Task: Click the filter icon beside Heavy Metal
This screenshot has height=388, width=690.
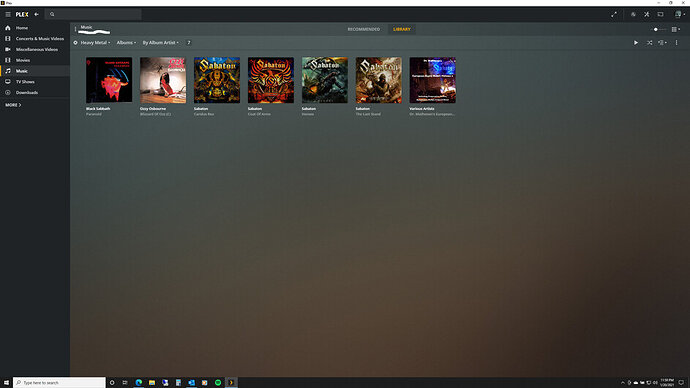Action: tap(75, 43)
